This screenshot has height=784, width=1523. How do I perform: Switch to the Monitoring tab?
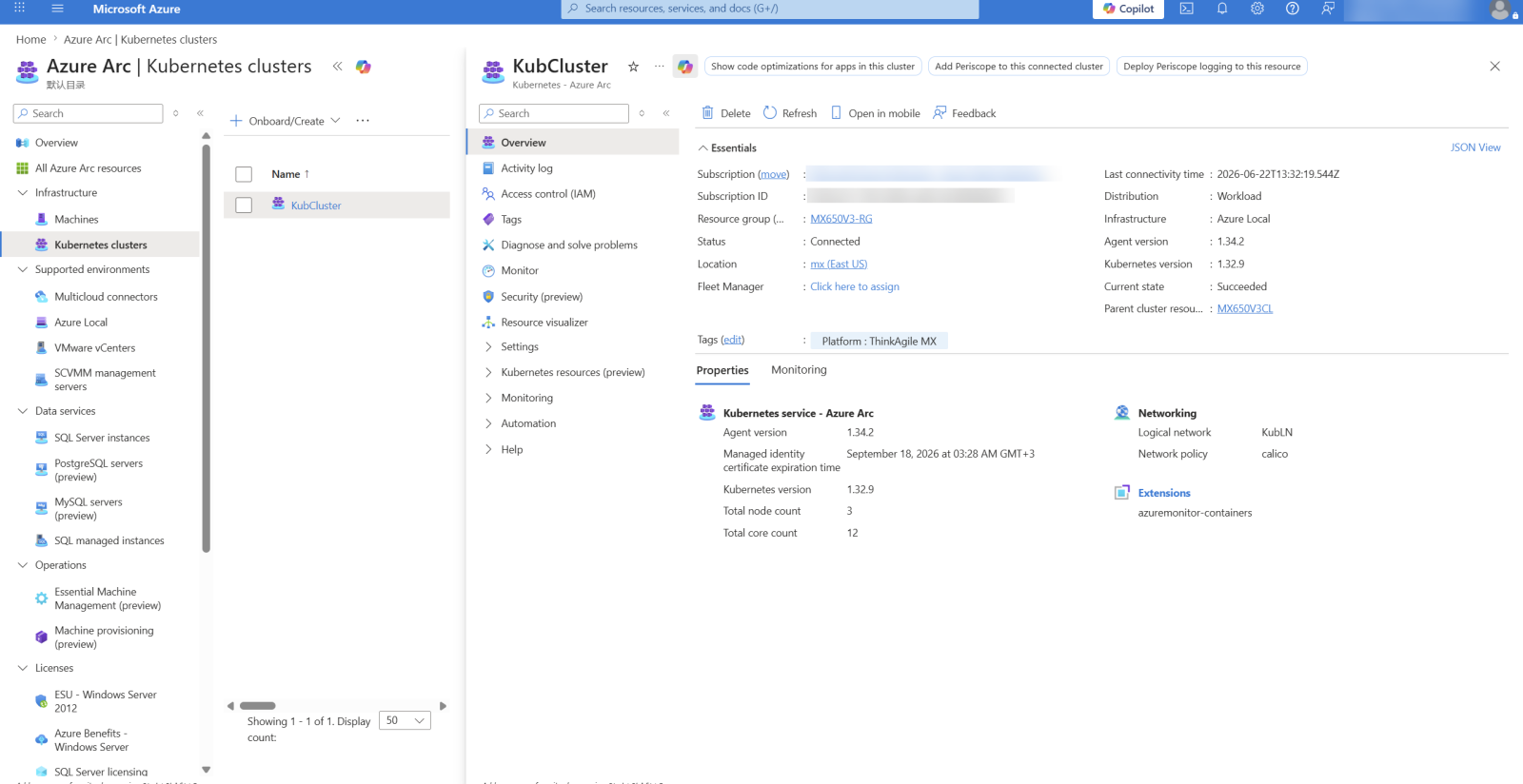point(799,370)
